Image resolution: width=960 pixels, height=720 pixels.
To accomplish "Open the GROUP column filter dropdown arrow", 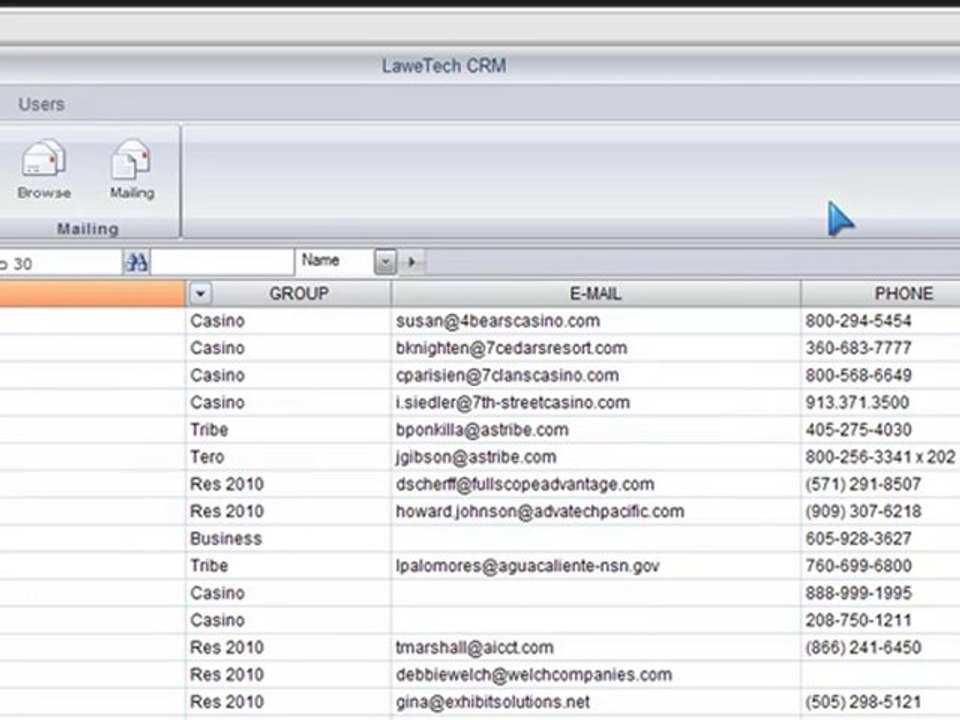I will (200, 294).
